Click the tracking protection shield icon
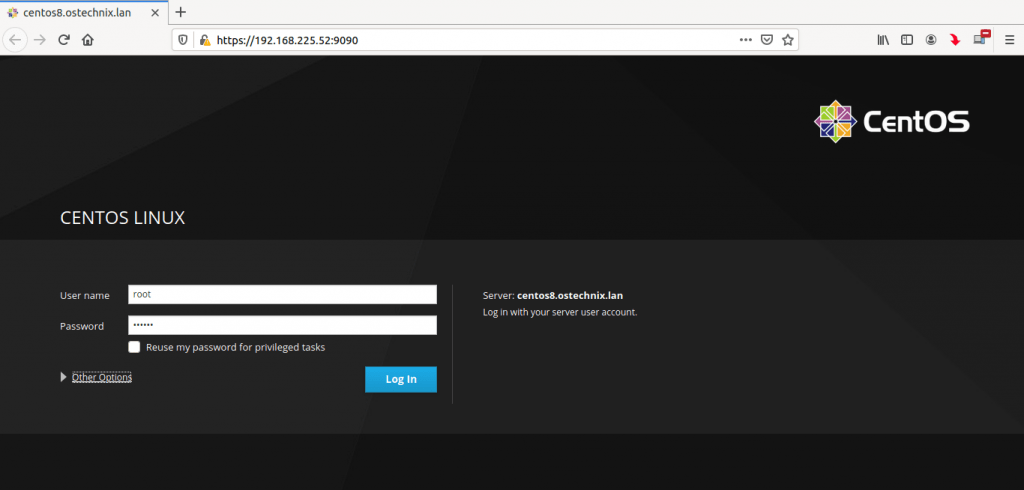 point(183,40)
